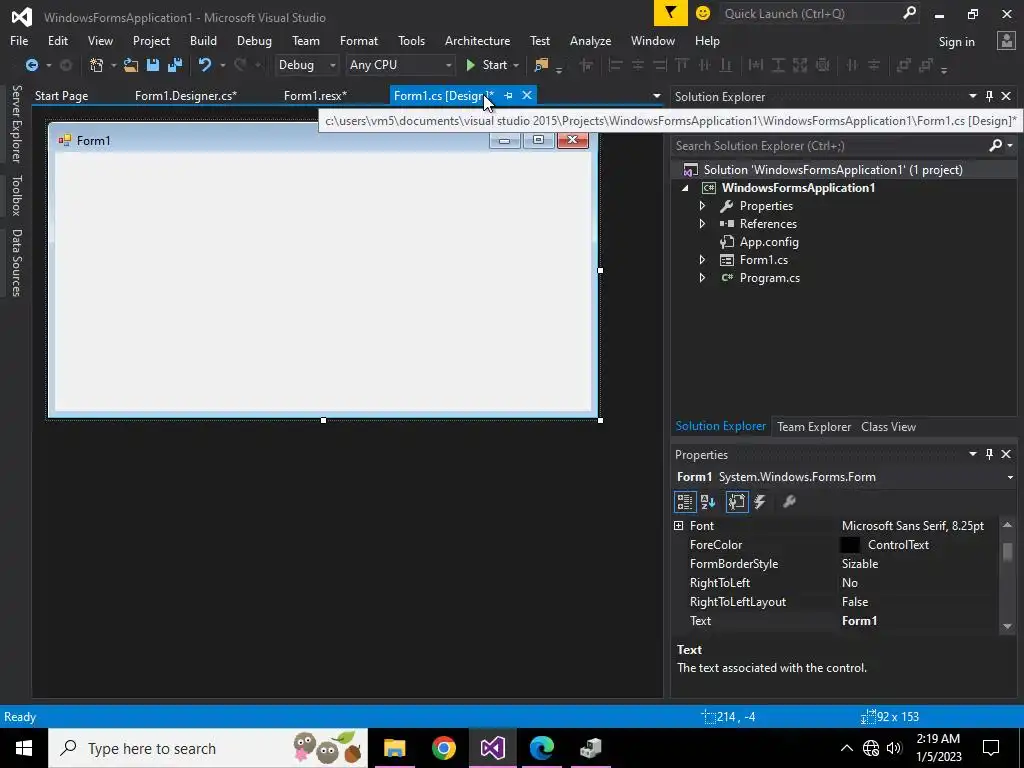Image resolution: width=1024 pixels, height=768 pixels.
Task: Open the Data Sources side tab
Action: 16,263
